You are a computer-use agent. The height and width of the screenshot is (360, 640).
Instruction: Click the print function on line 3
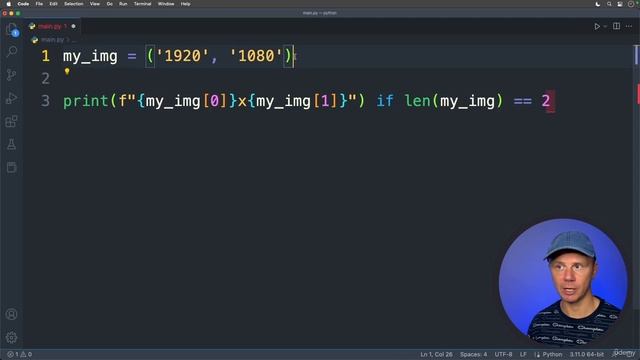pyautogui.click(x=86, y=101)
